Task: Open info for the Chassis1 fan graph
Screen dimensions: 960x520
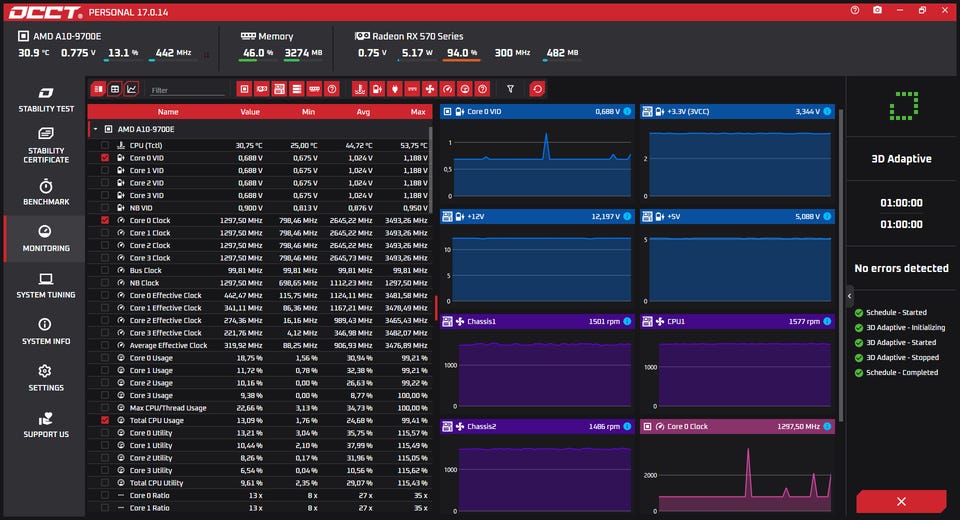Action: tap(627, 322)
